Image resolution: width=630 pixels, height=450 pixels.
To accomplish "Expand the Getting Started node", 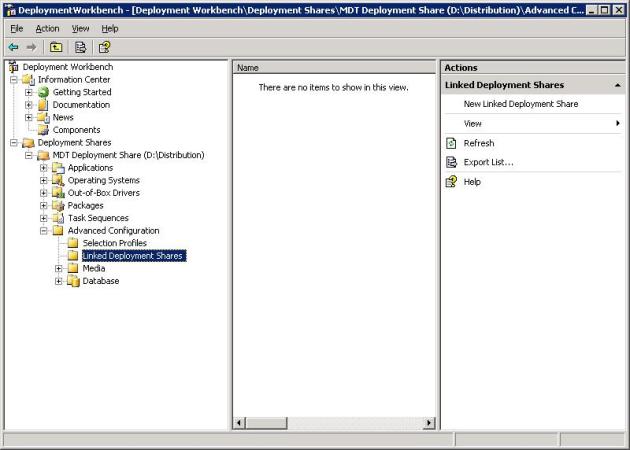I will tap(29, 92).
